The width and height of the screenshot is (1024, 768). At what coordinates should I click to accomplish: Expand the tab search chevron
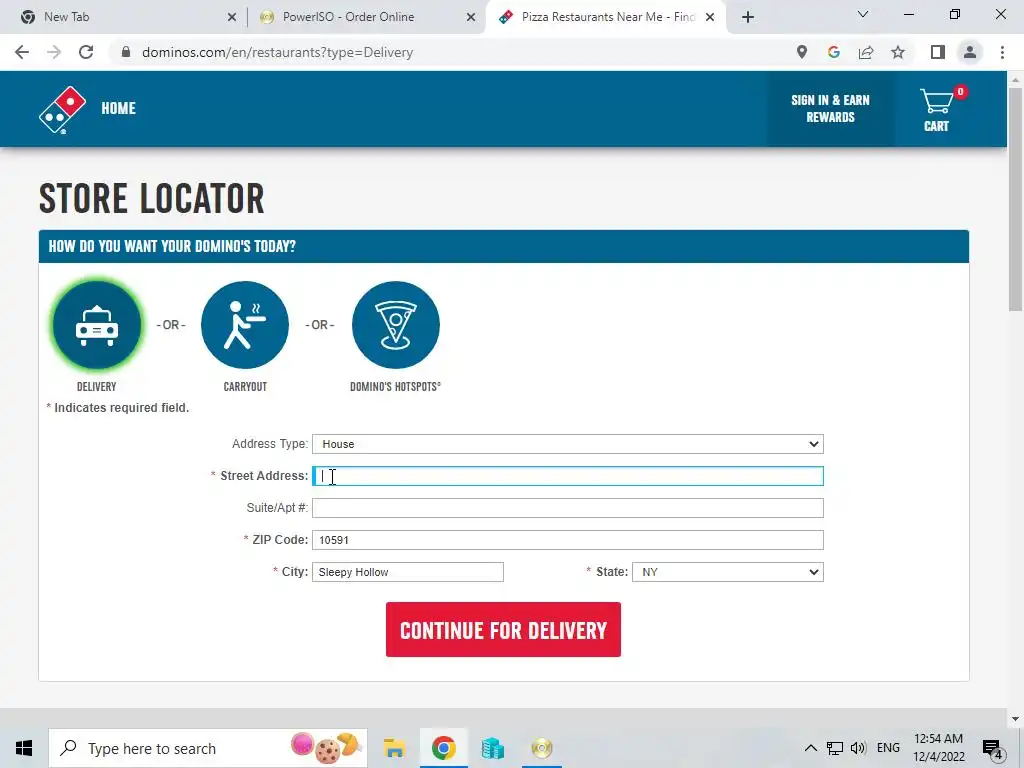[x=863, y=14]
